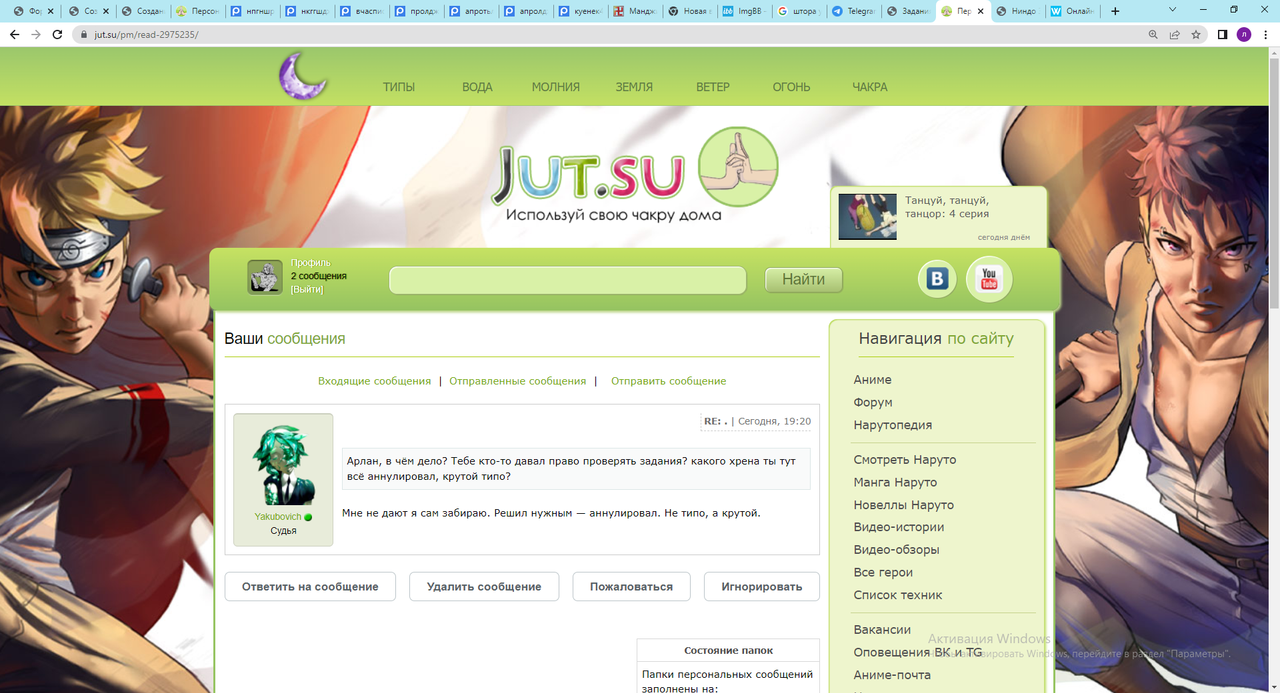This screenshot has width=1280, height=693.
Task: Open the ВОДА menu item
Action: click(477, 87)
